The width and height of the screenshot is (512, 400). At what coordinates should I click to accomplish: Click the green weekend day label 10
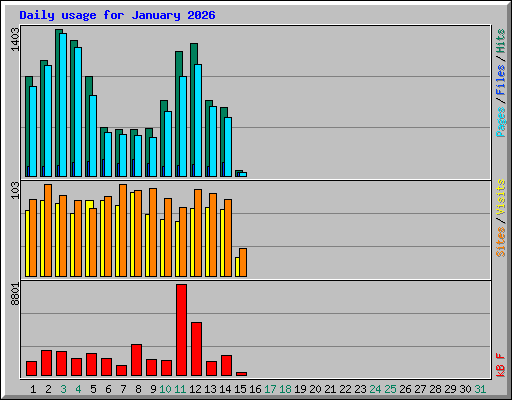(x=165, y=389)
